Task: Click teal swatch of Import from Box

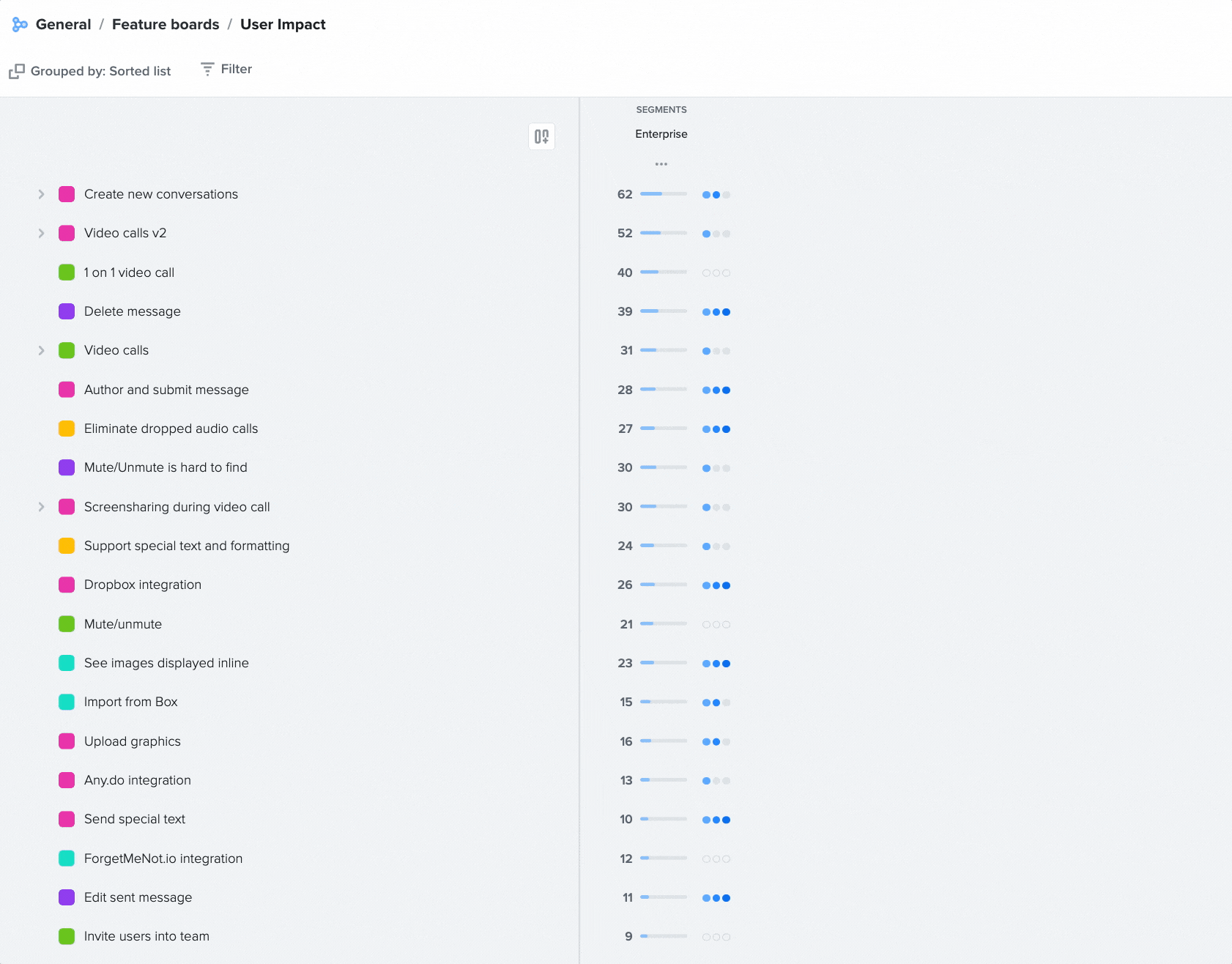Action: point(67,702)
